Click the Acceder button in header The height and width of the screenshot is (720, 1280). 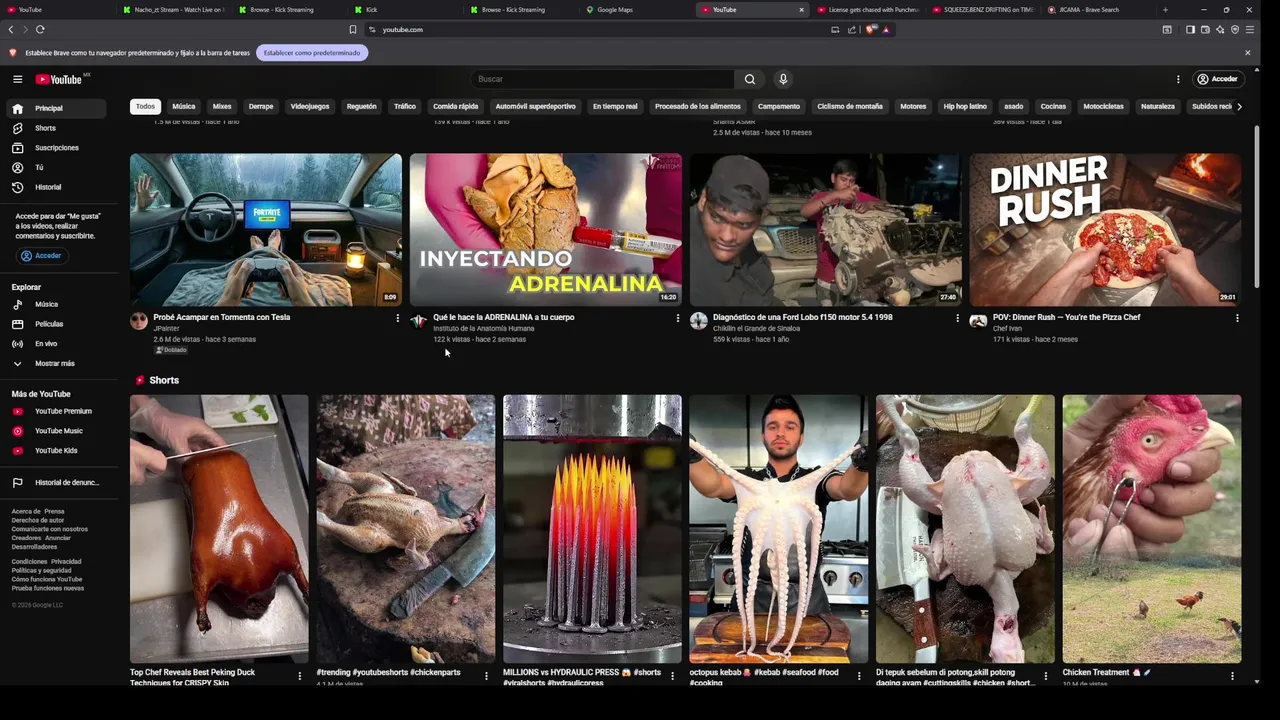1218,79
